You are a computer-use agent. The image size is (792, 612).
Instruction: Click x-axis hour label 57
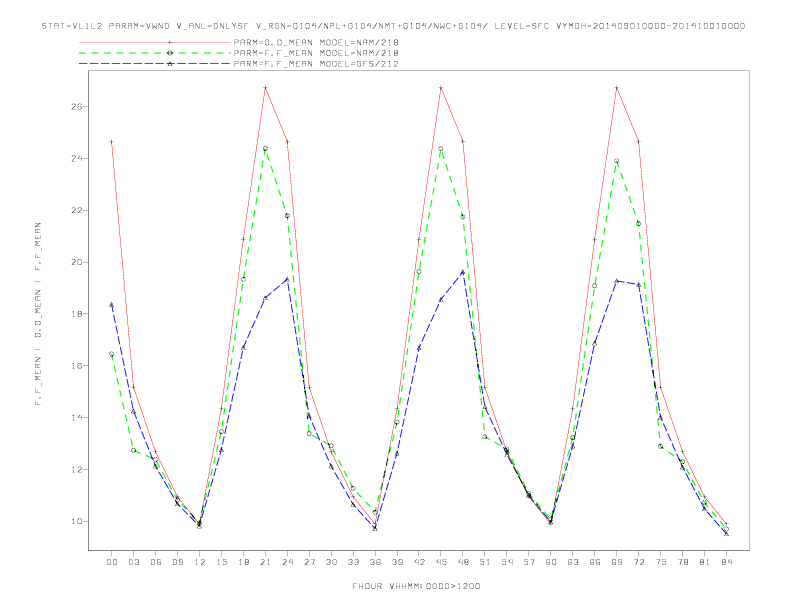click(x=529, y=562)
